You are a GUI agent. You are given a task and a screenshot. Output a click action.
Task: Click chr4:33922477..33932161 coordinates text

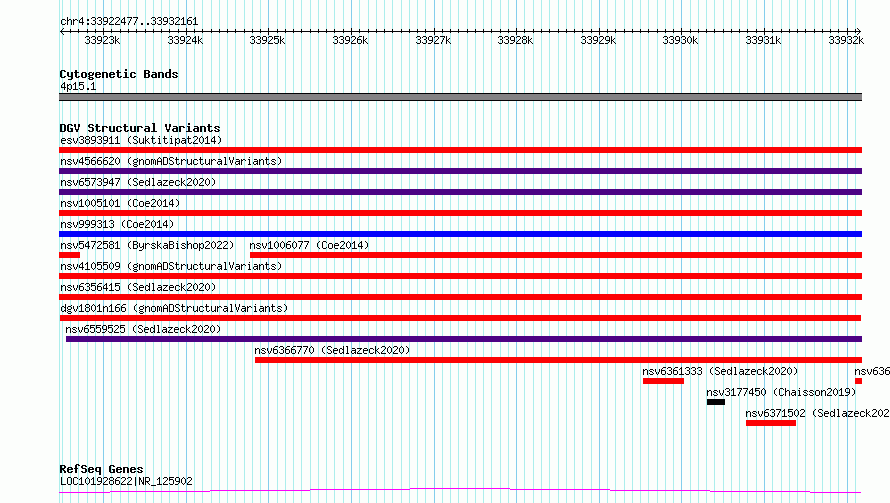[x=129, y=22]
